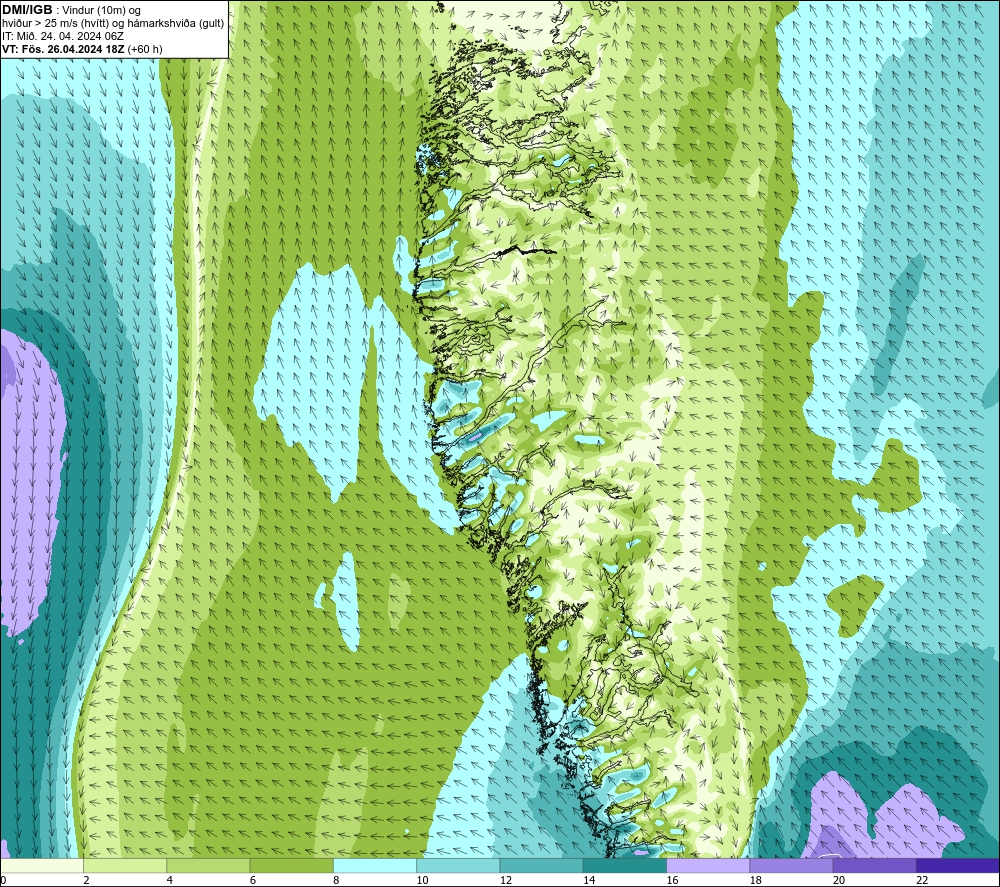This screenshot has width=1000, height=887.
Task: Click the 2–4 m/s light green swatch
Action: tap(125, 866)
